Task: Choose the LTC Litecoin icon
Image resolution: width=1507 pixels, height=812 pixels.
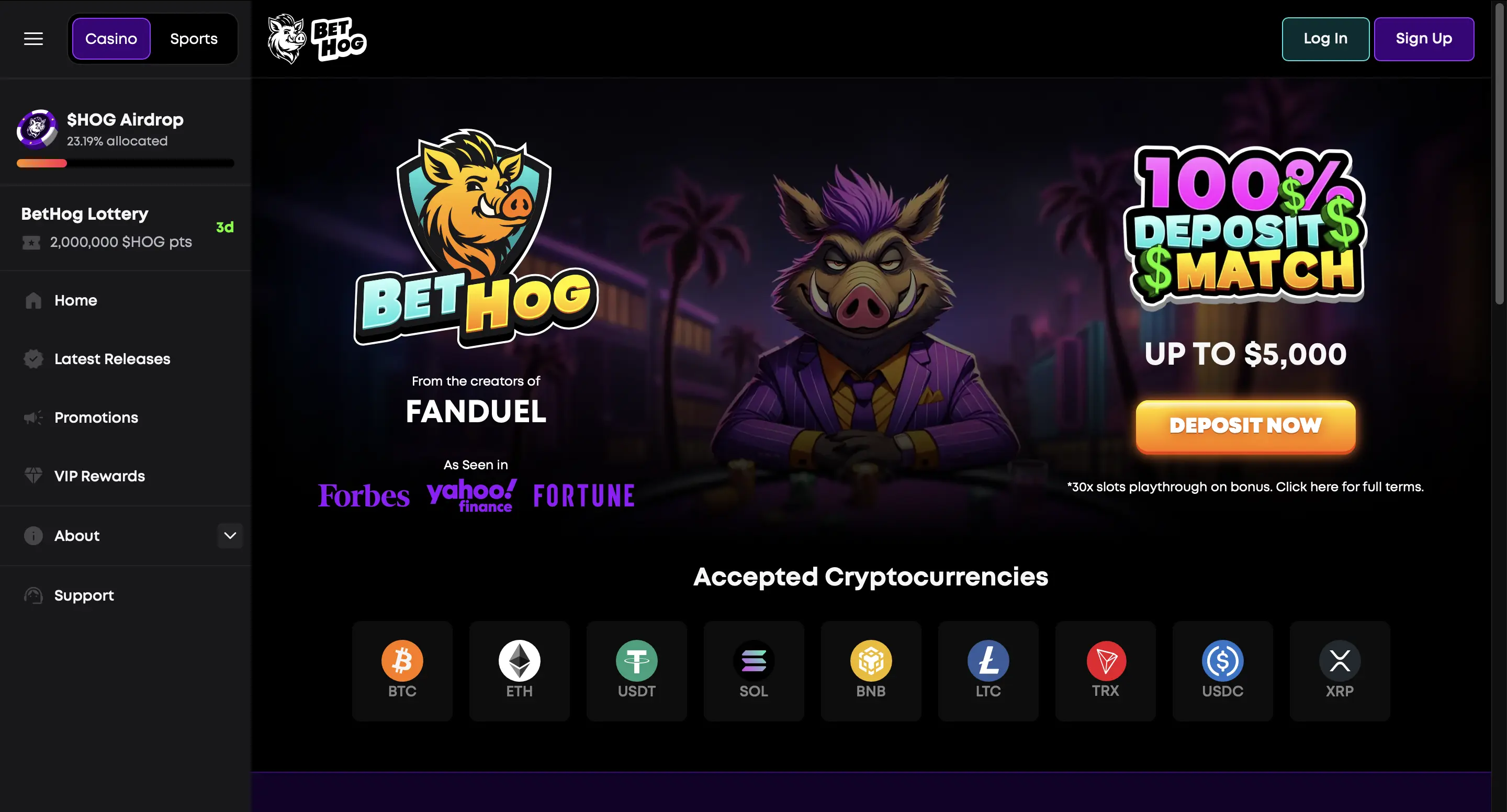Action: point(988,660)
